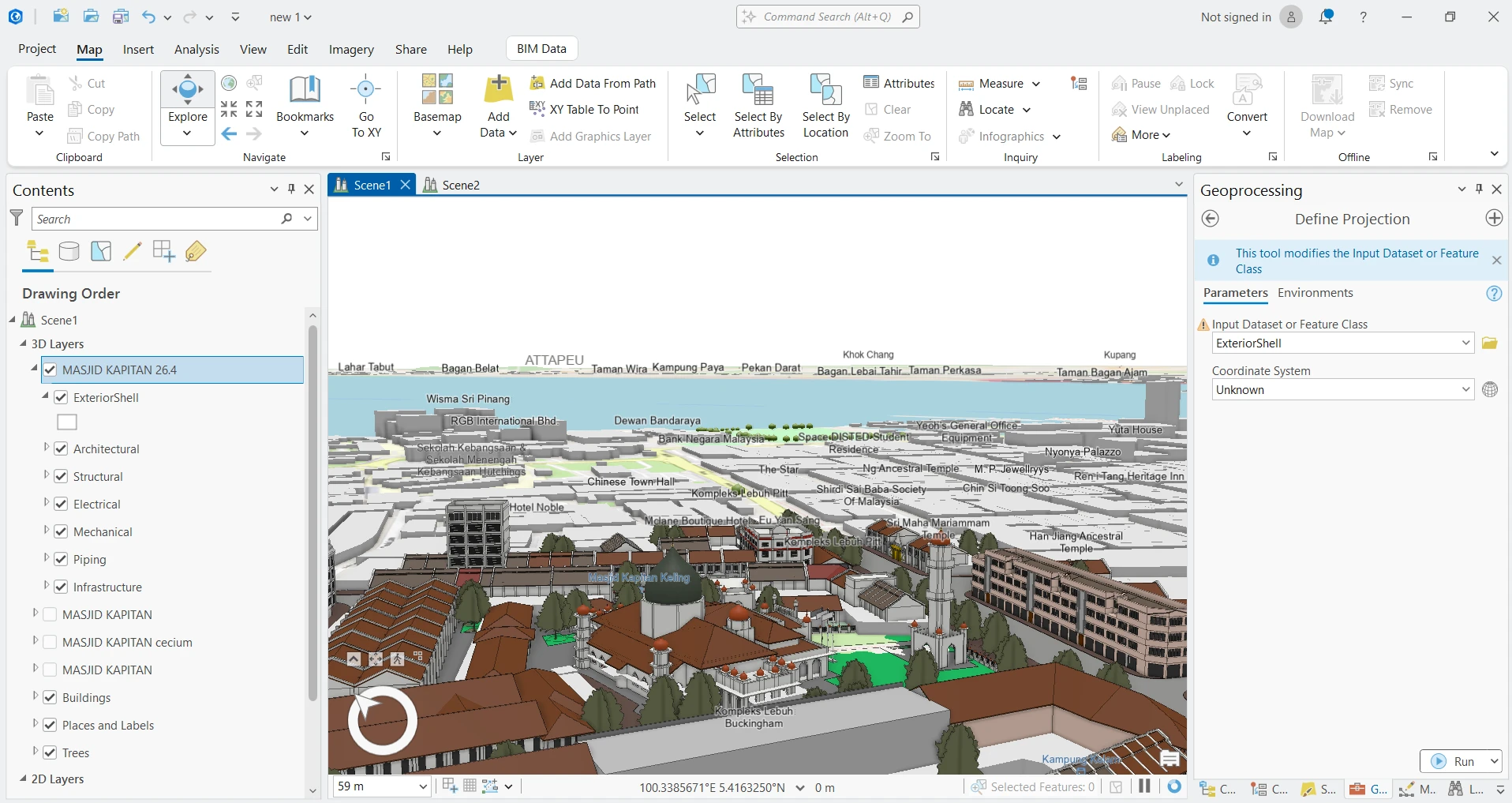Go to previous extent arrow
Screen dimensions: 1512x803
(229, 134)
